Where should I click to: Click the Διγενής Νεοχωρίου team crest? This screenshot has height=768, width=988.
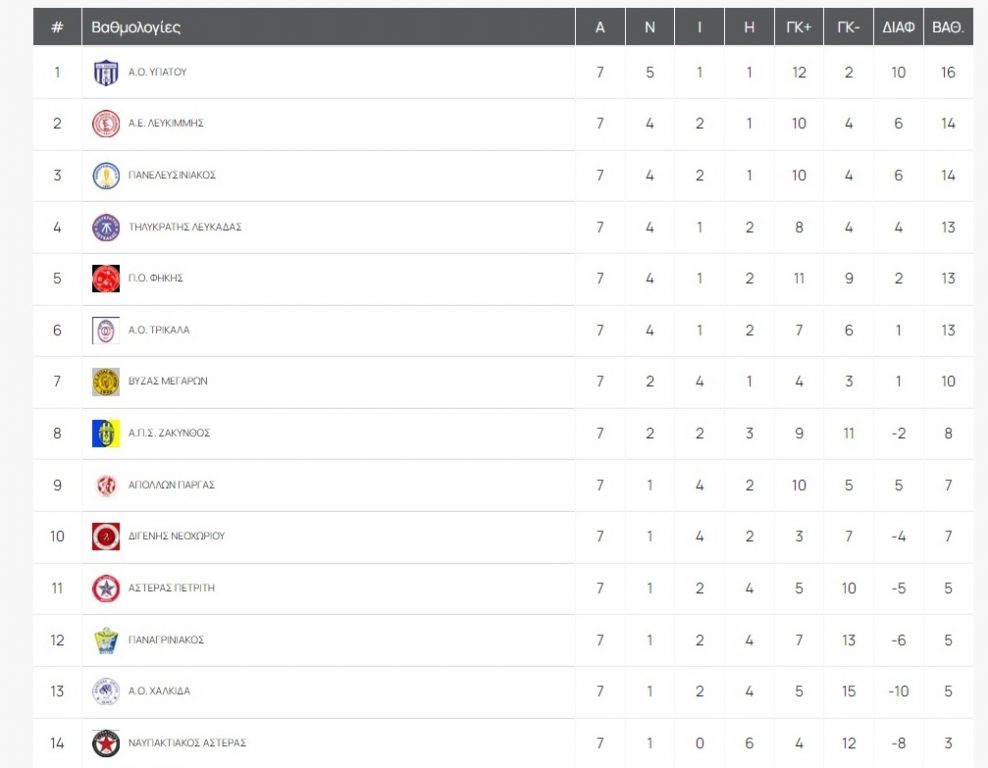(106, 537)
